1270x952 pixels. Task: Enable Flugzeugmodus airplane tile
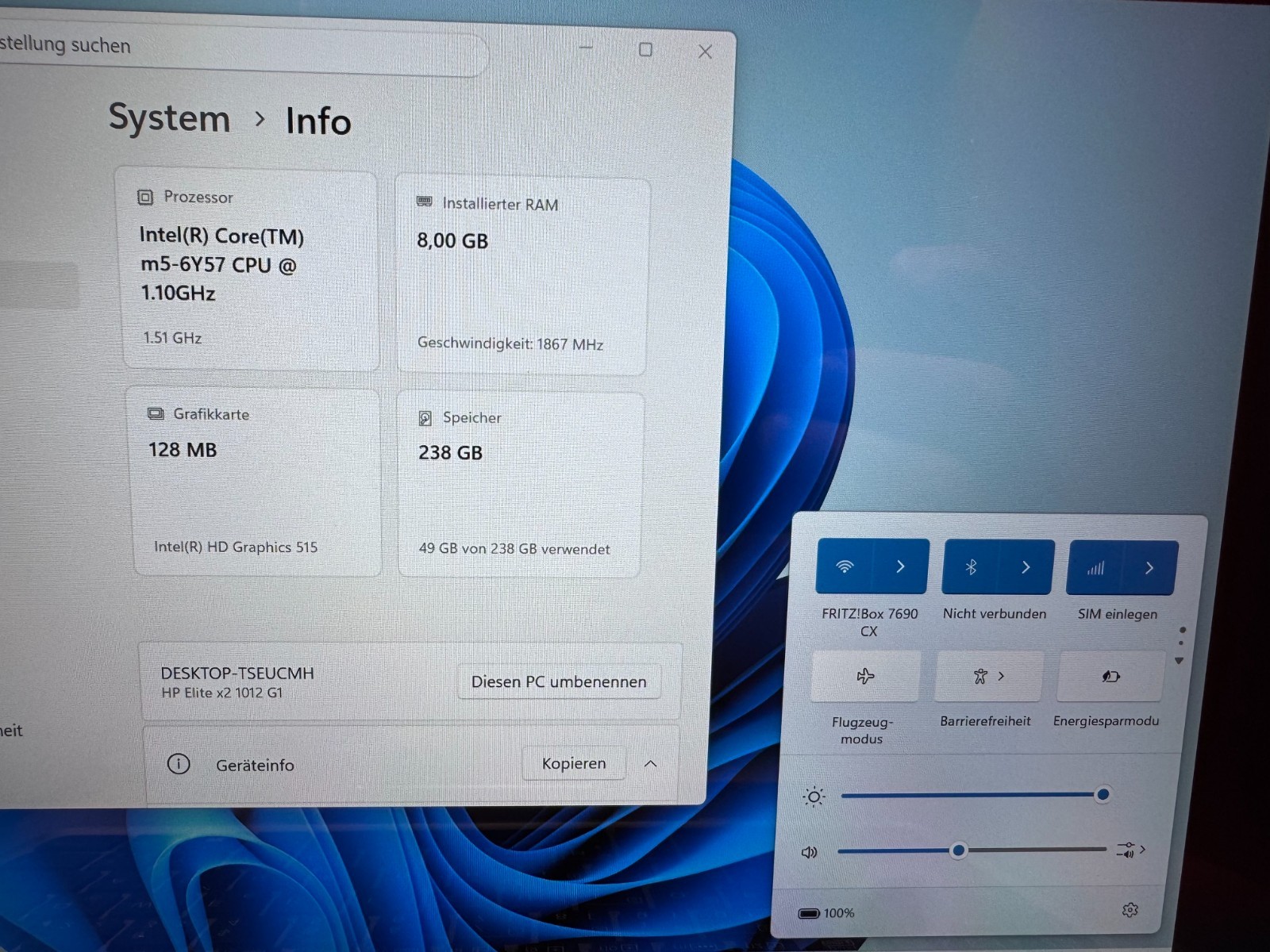866,676
